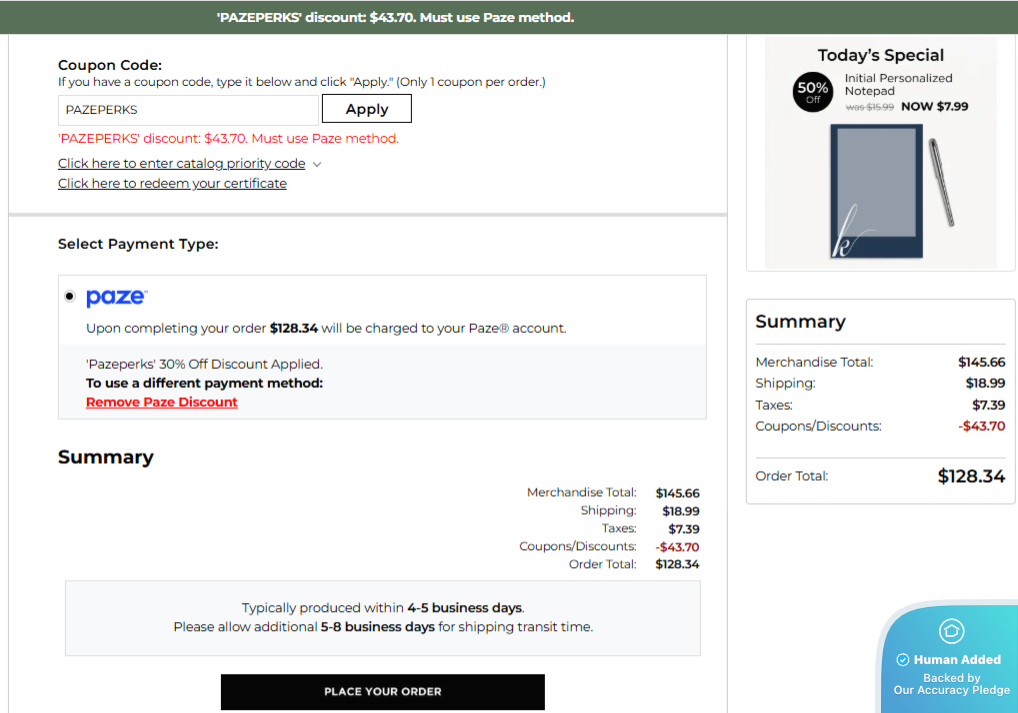Select the Paze payment radio button
Screen dimensions: 1018x713
tap(69, 296)
